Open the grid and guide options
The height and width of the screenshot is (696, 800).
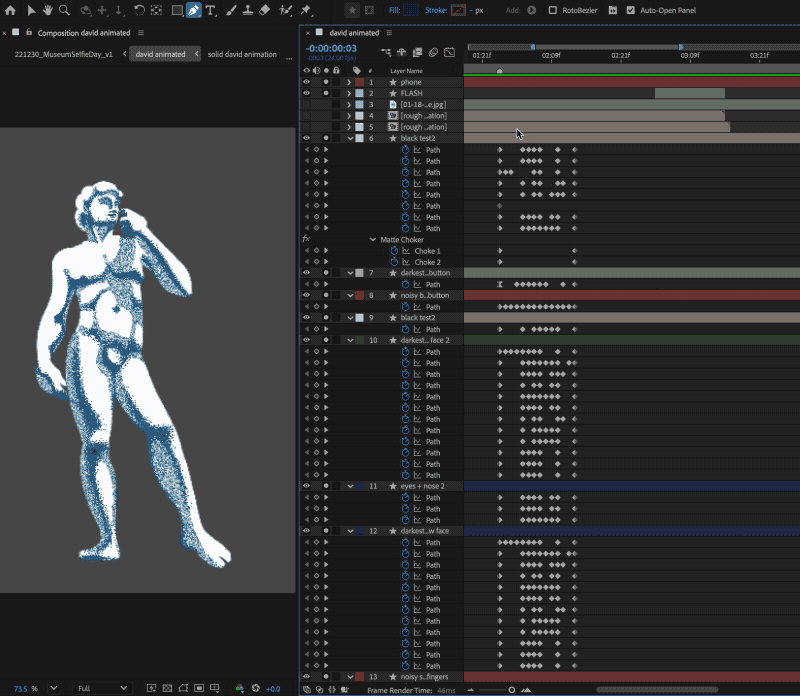click(x=215, y=688)
